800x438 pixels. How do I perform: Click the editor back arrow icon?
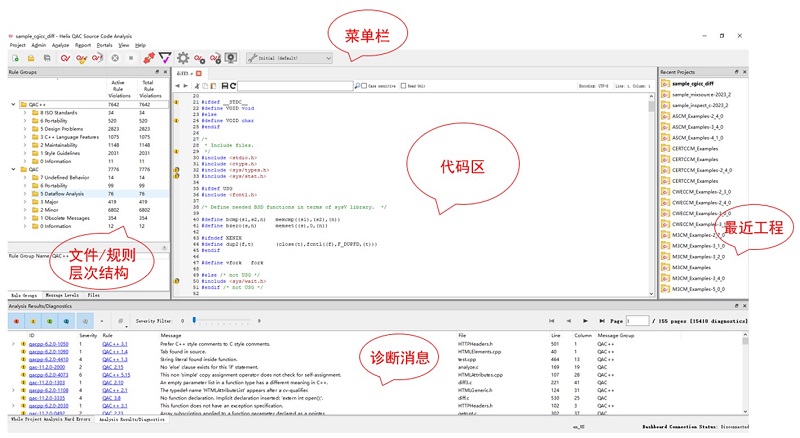coord(178,86)
